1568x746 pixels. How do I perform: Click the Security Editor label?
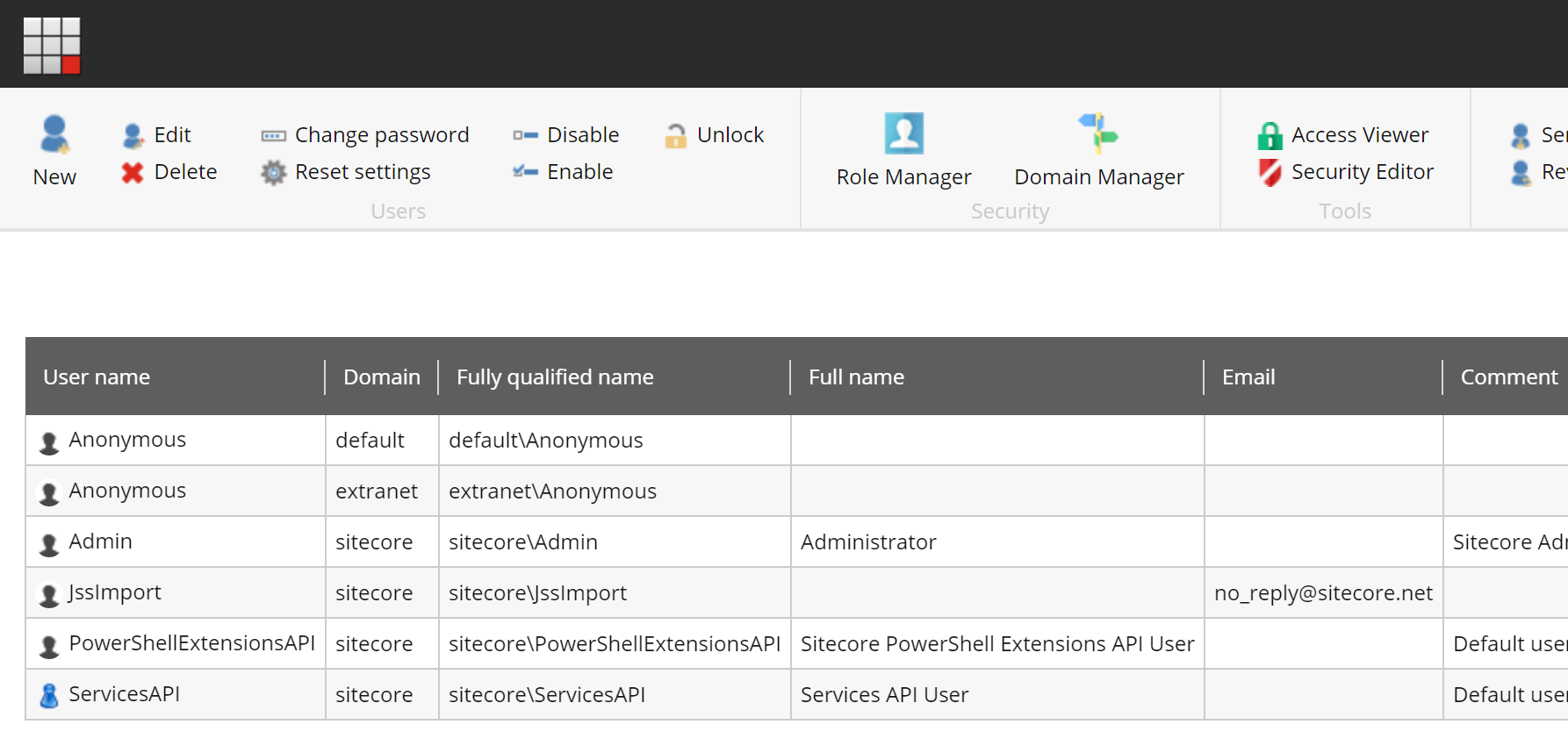(1363, 172)
